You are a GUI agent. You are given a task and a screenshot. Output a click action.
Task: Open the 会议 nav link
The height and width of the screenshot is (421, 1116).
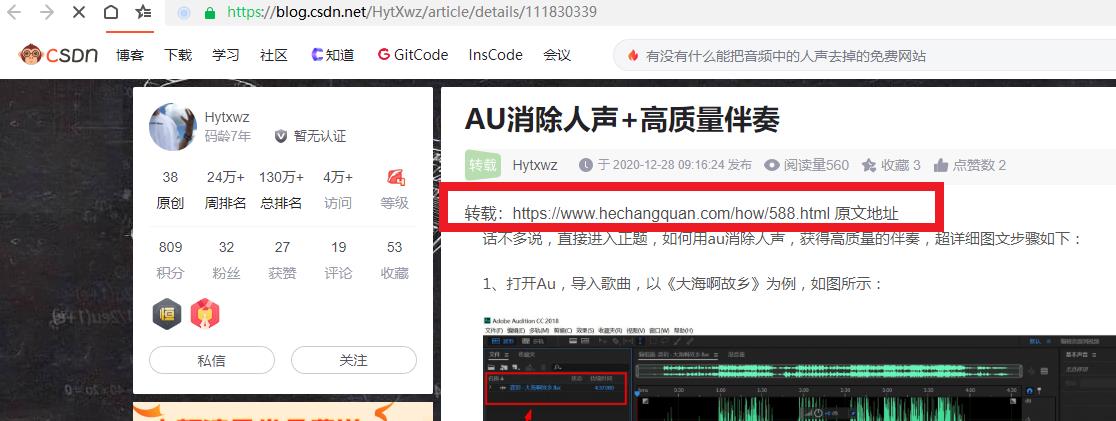[557, 55]
